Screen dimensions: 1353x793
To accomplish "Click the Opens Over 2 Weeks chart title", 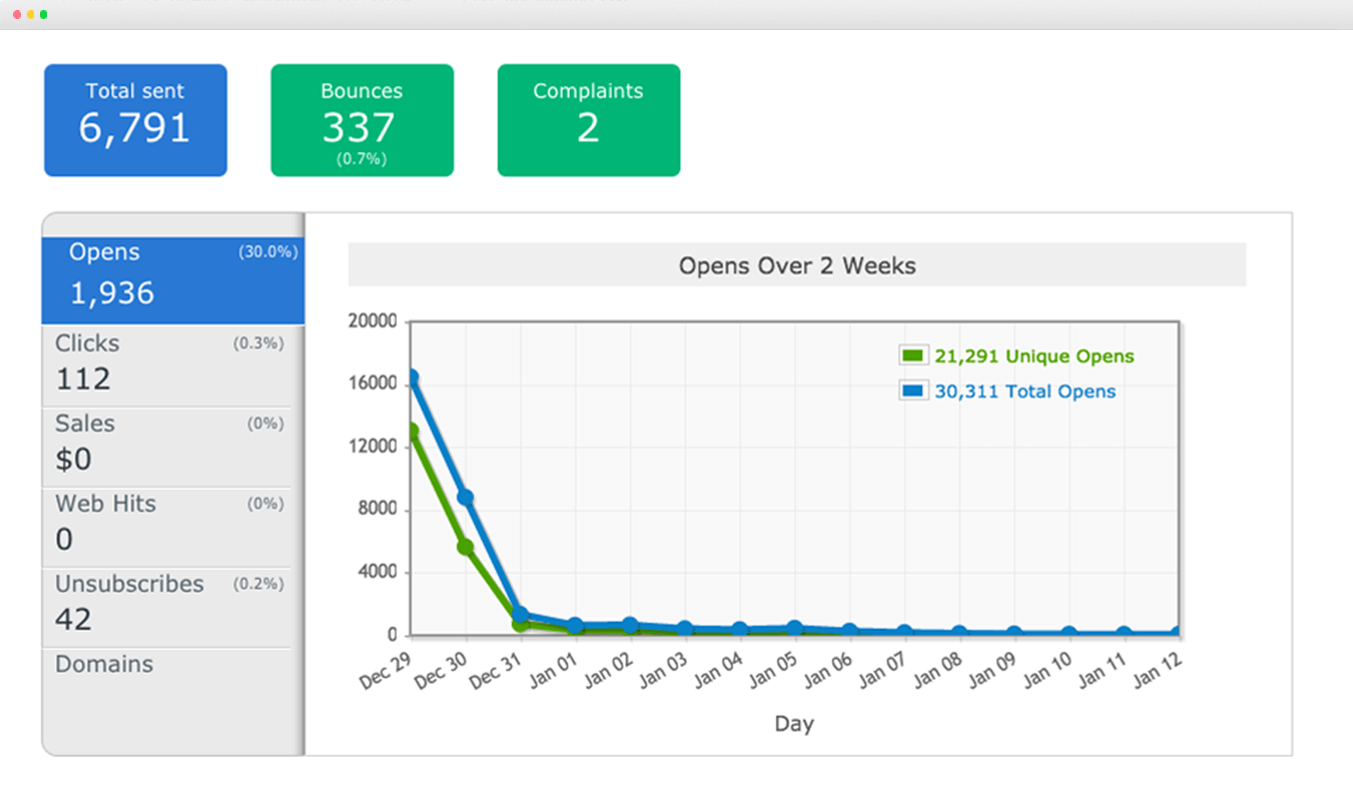I will click(797, 266).
